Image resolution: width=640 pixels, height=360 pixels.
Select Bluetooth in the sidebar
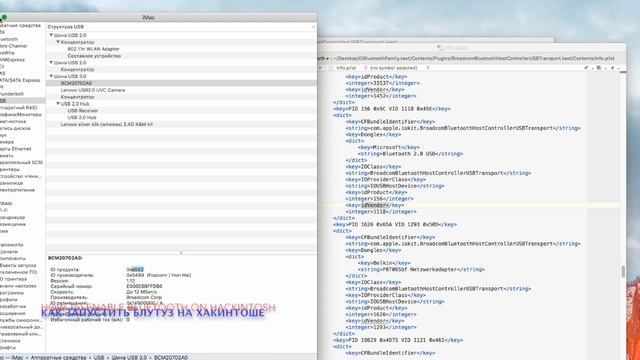[x=9, y=39]
